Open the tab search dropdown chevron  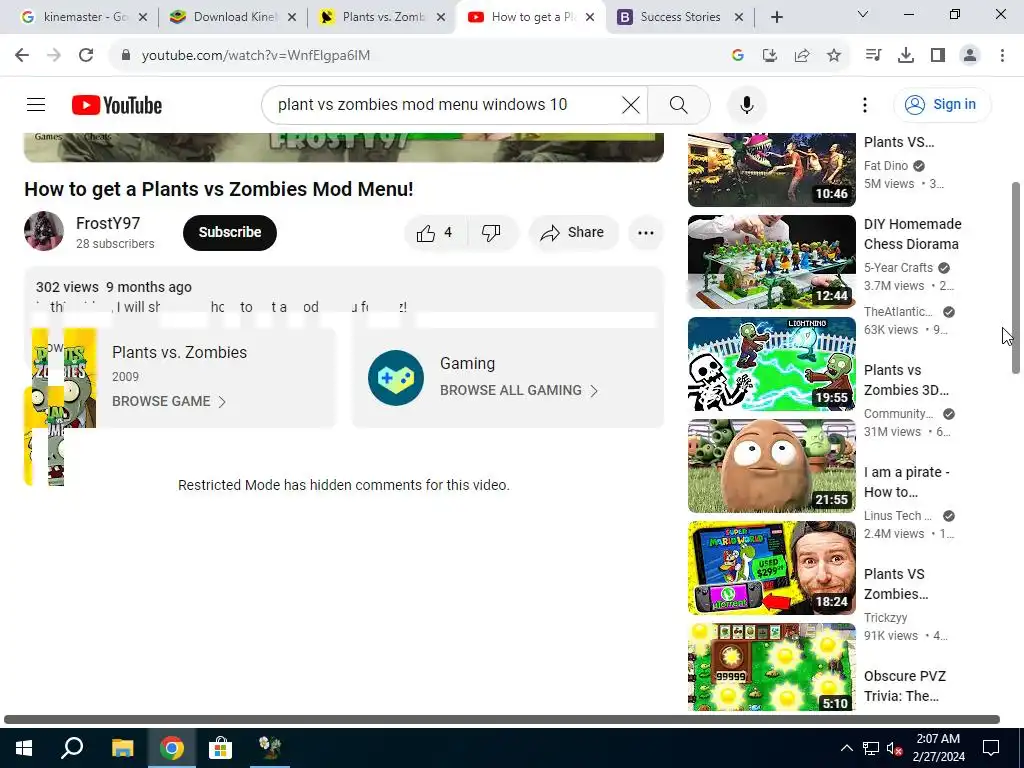pos(863,14)
